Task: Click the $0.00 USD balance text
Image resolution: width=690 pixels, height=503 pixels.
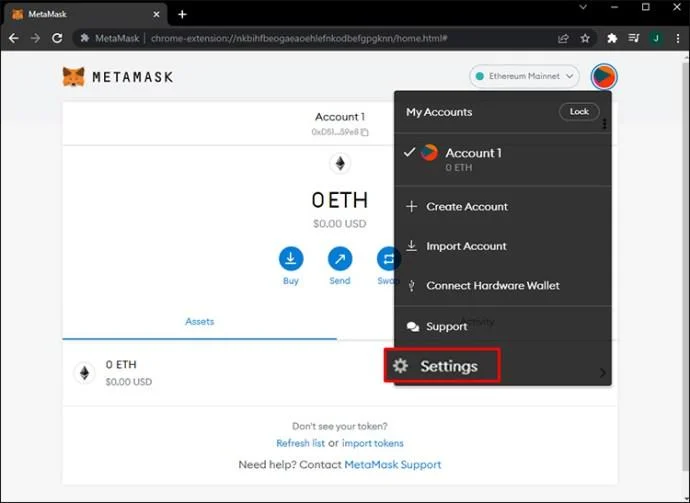Action: coord(340,224)
